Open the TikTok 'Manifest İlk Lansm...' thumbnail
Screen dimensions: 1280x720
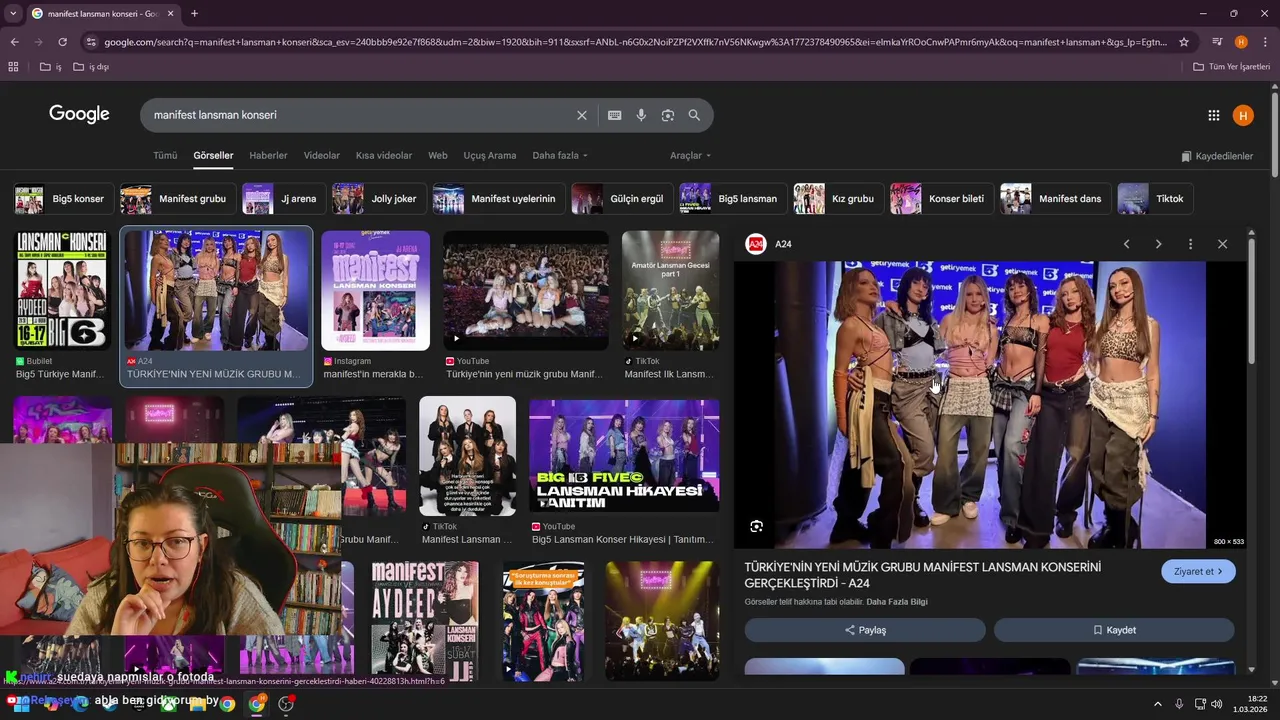[x=670, y=291]
